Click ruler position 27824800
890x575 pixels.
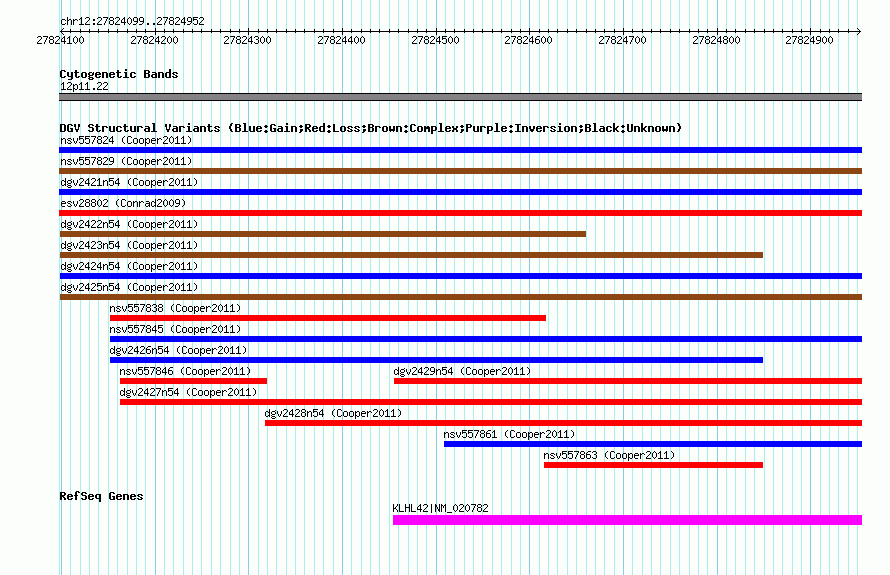click(x=716, y=40)
